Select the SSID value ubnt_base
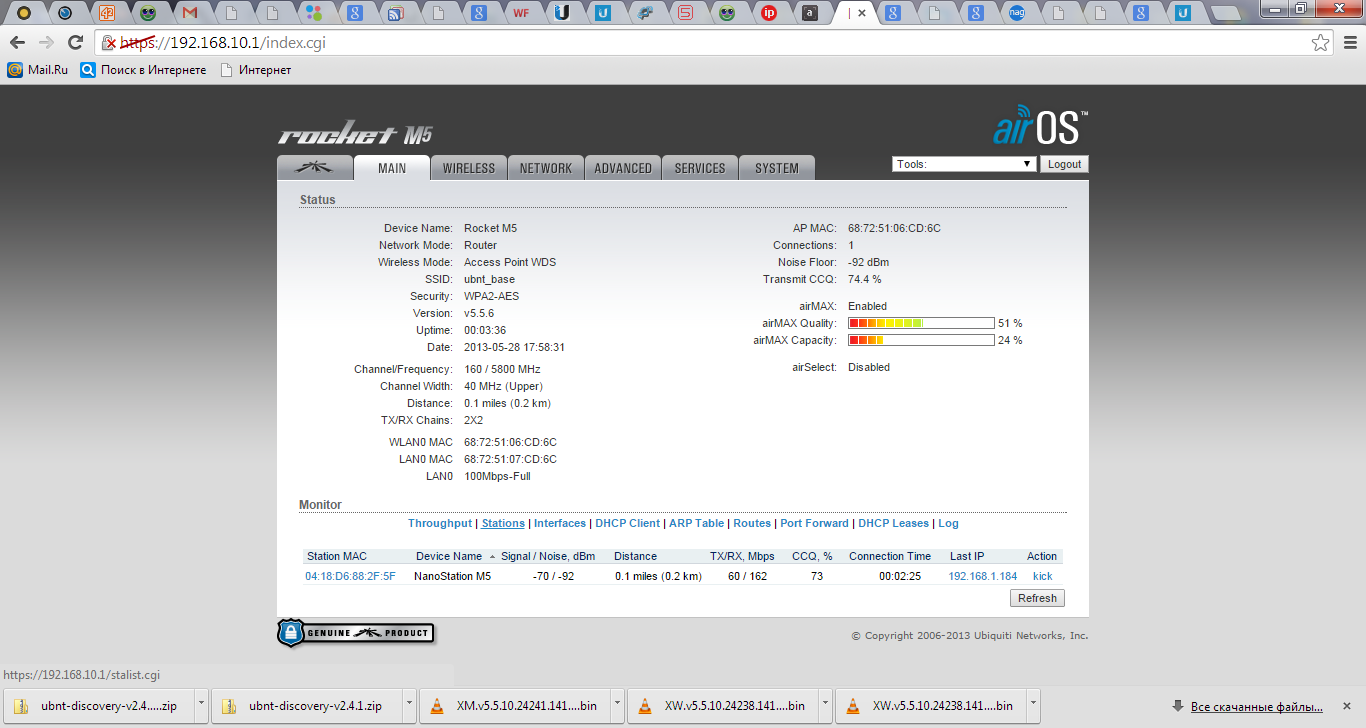The width and height of the screenshot is (1366, 728). click(x=490, y=279)
